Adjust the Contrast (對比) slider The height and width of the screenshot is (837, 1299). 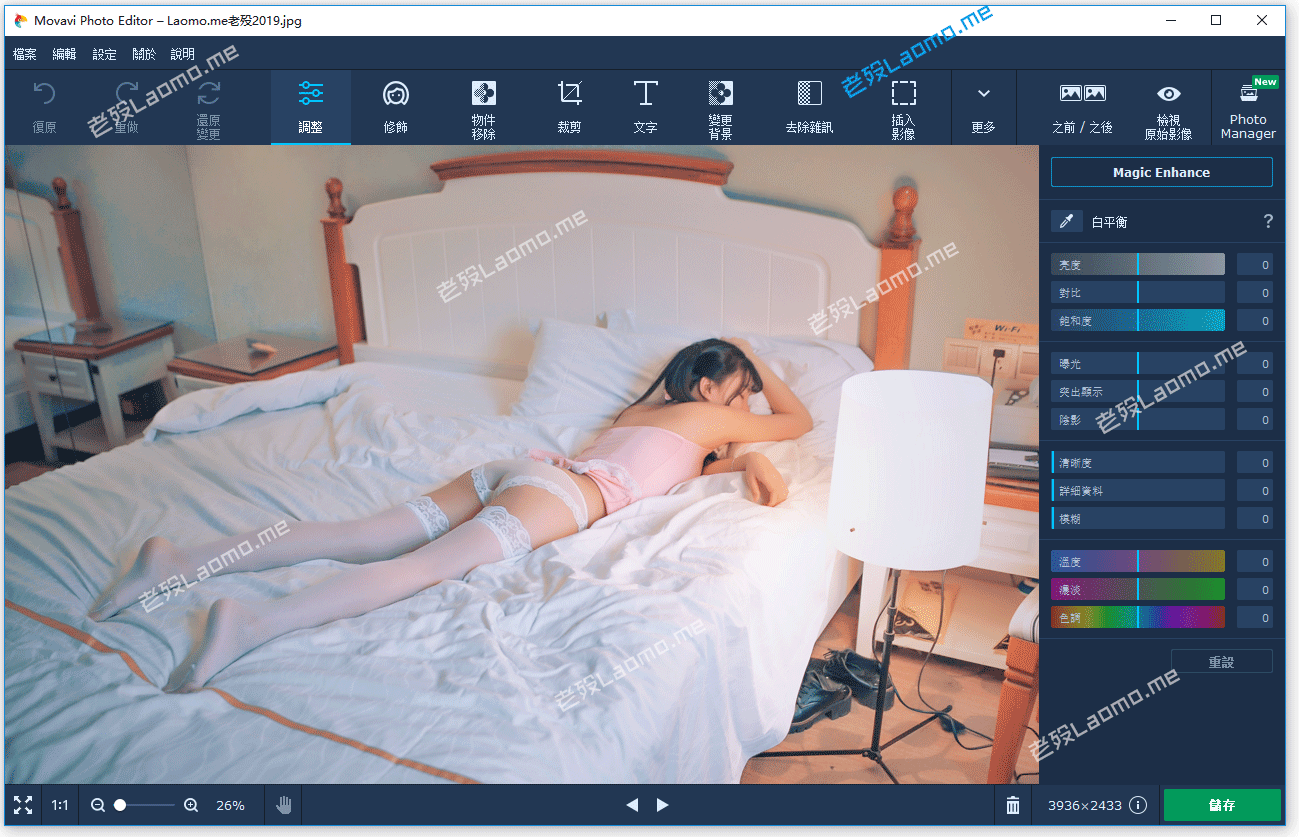pos(1138,293)
